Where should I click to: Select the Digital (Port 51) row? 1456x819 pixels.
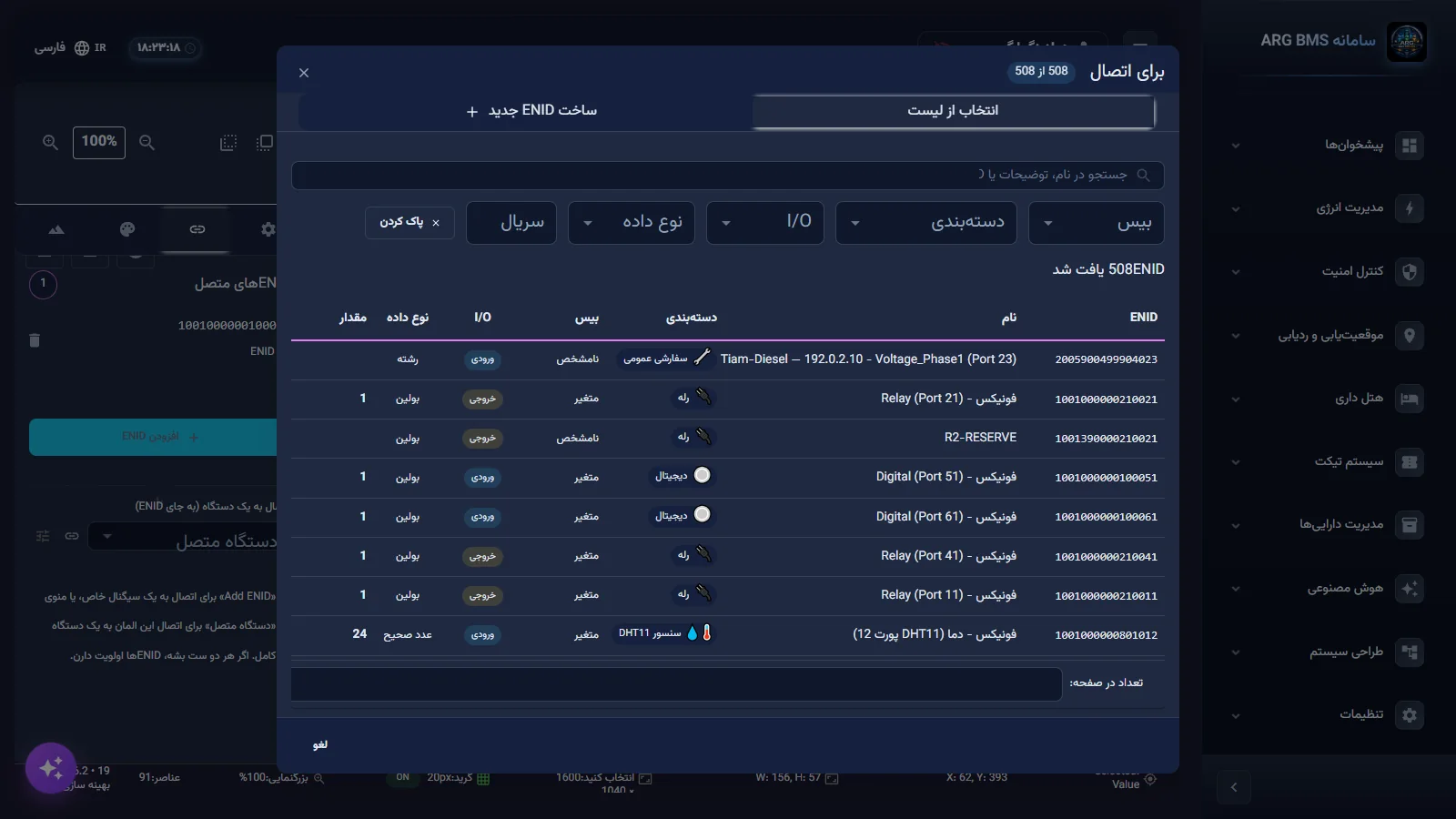[727, 477]
